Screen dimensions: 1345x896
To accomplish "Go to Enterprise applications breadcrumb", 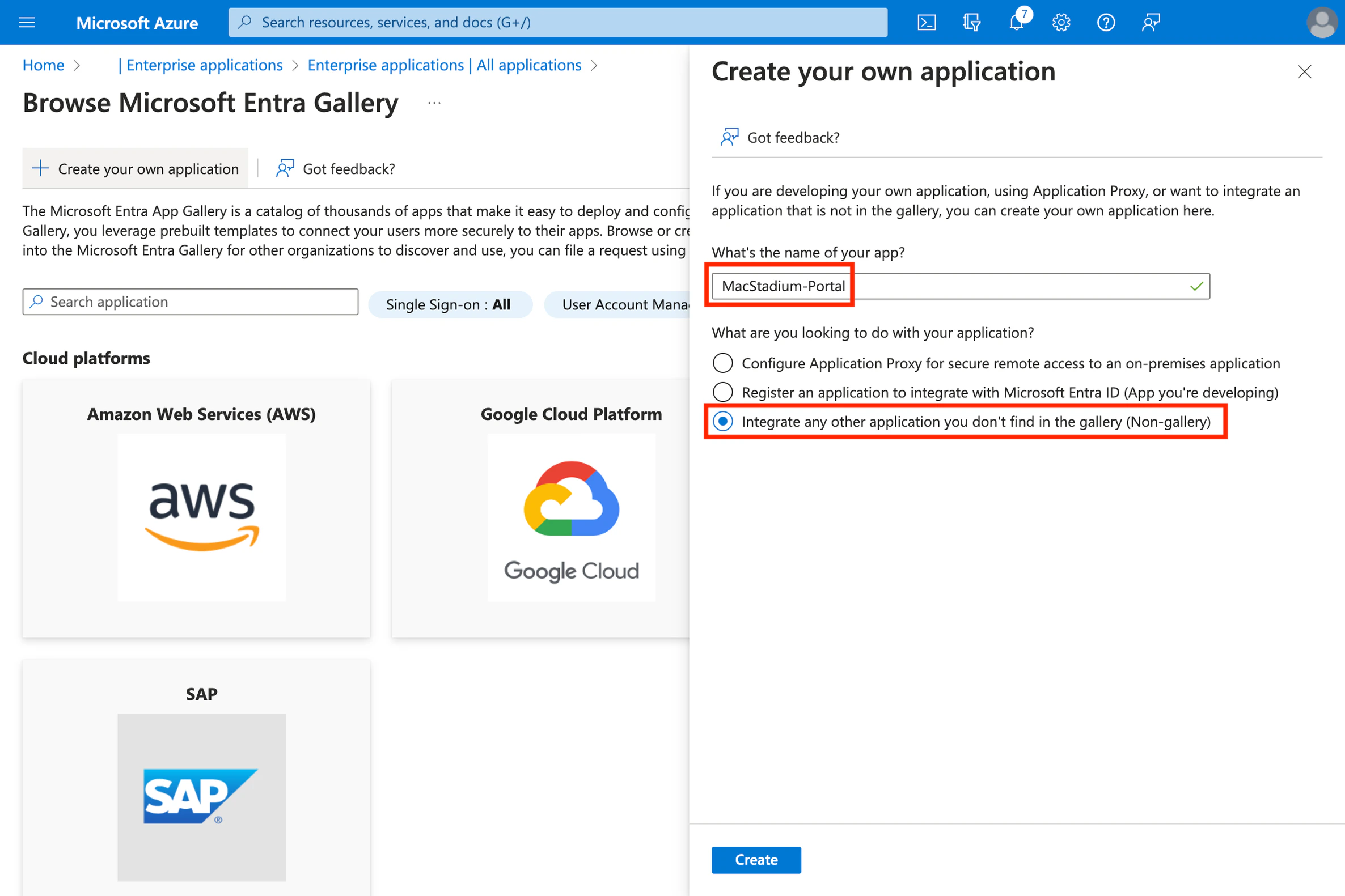I will pyautogui.click(x=204, y=65).
